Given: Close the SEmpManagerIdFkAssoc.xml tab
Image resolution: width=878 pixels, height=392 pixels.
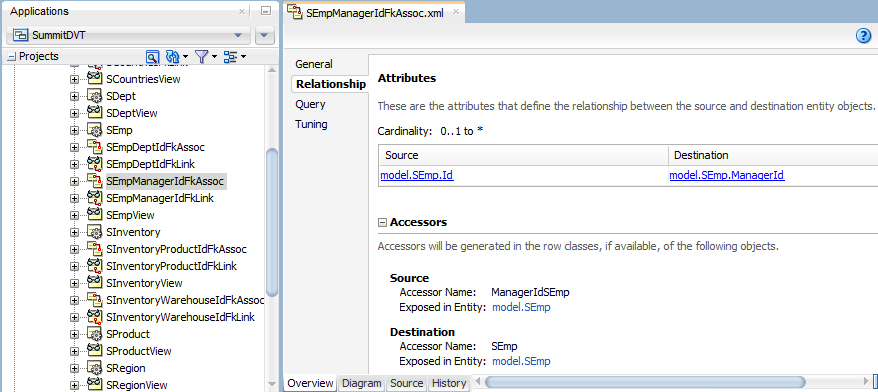Looking at the screenshot, I should 456,12.
